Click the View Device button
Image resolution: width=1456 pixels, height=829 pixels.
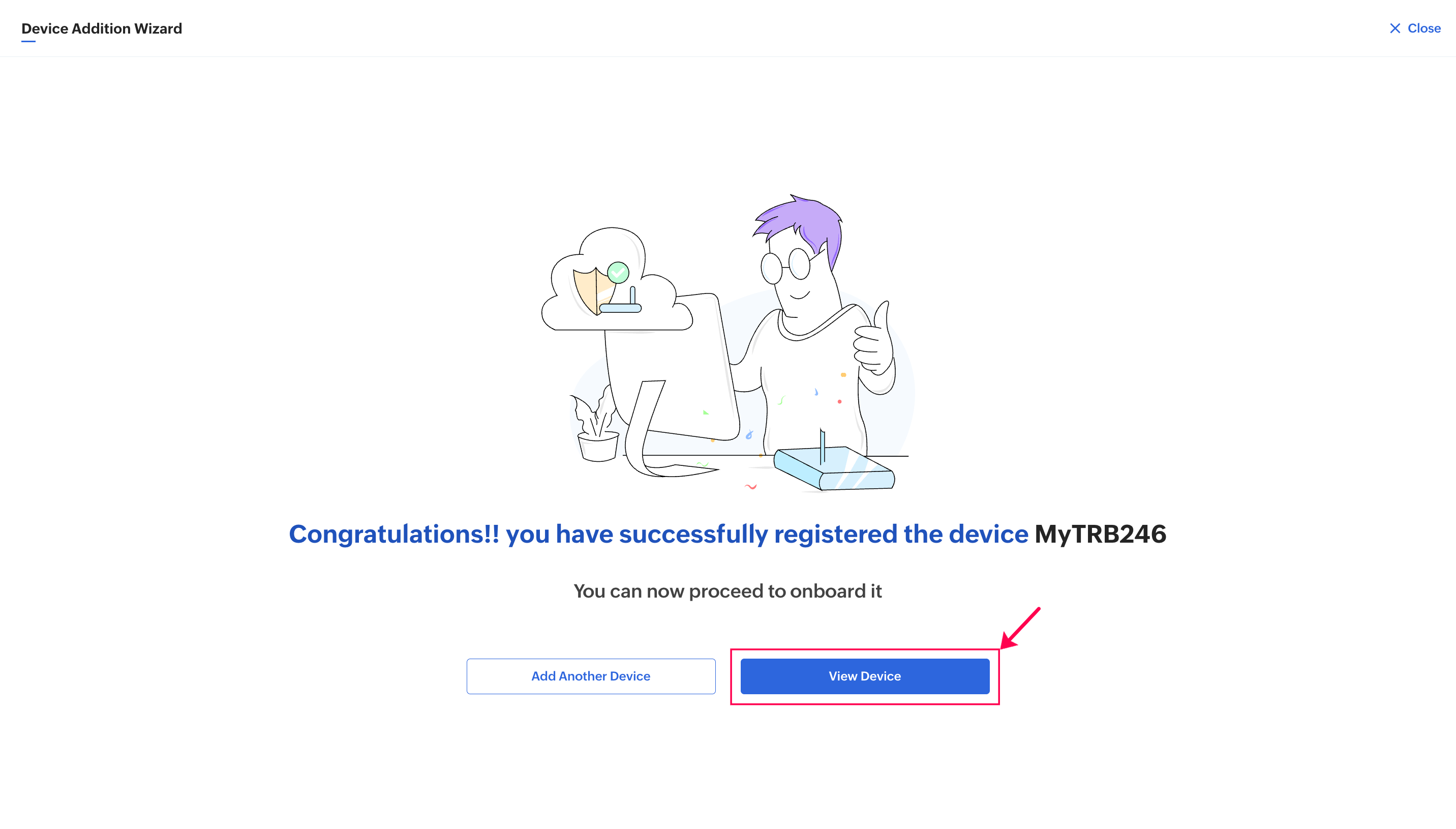click(864, 676)
